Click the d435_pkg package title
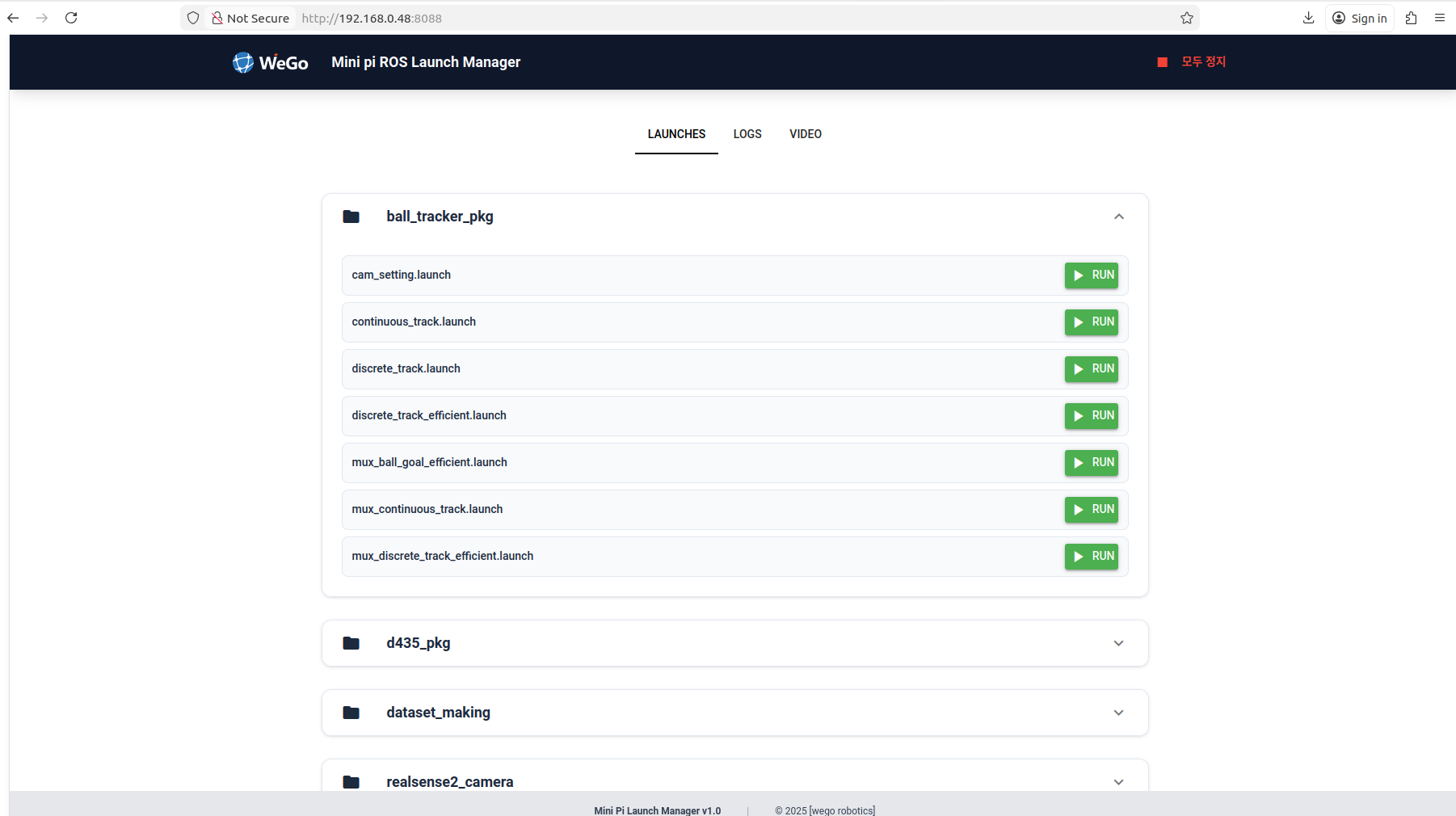The width and height of the screenshot is (1456, 816). pos(419,643)
